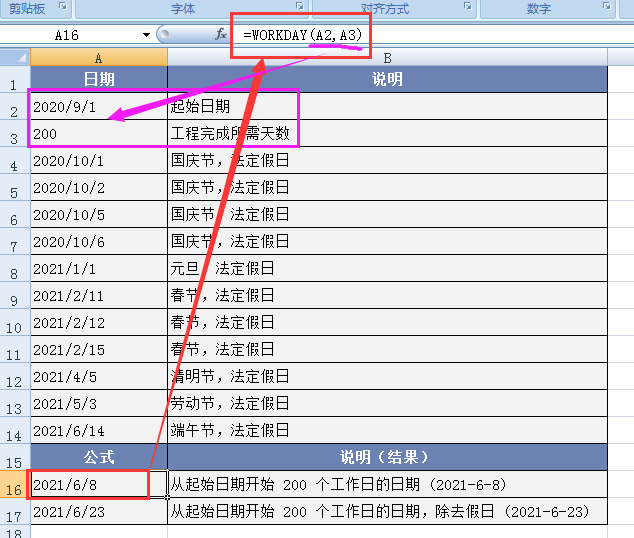Select result cell 2021/6/8
Viewport: 634px width, 538px height.
pos(99,485)
